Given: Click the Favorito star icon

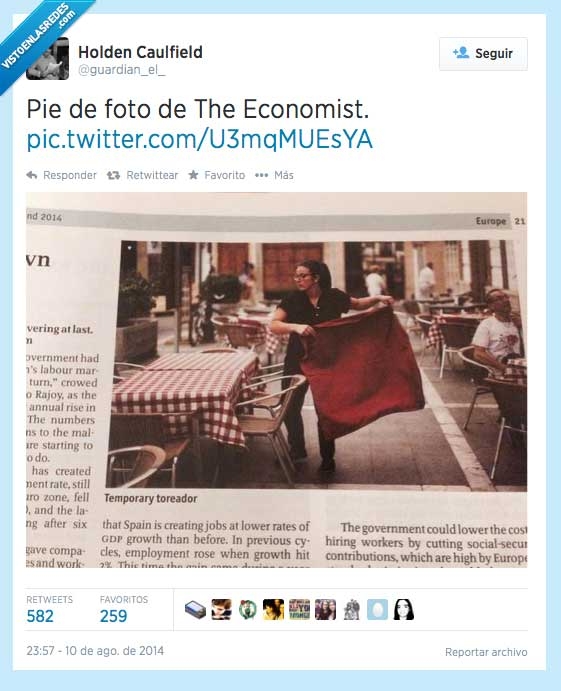Looking at the screenshot, I should [193, 175].
